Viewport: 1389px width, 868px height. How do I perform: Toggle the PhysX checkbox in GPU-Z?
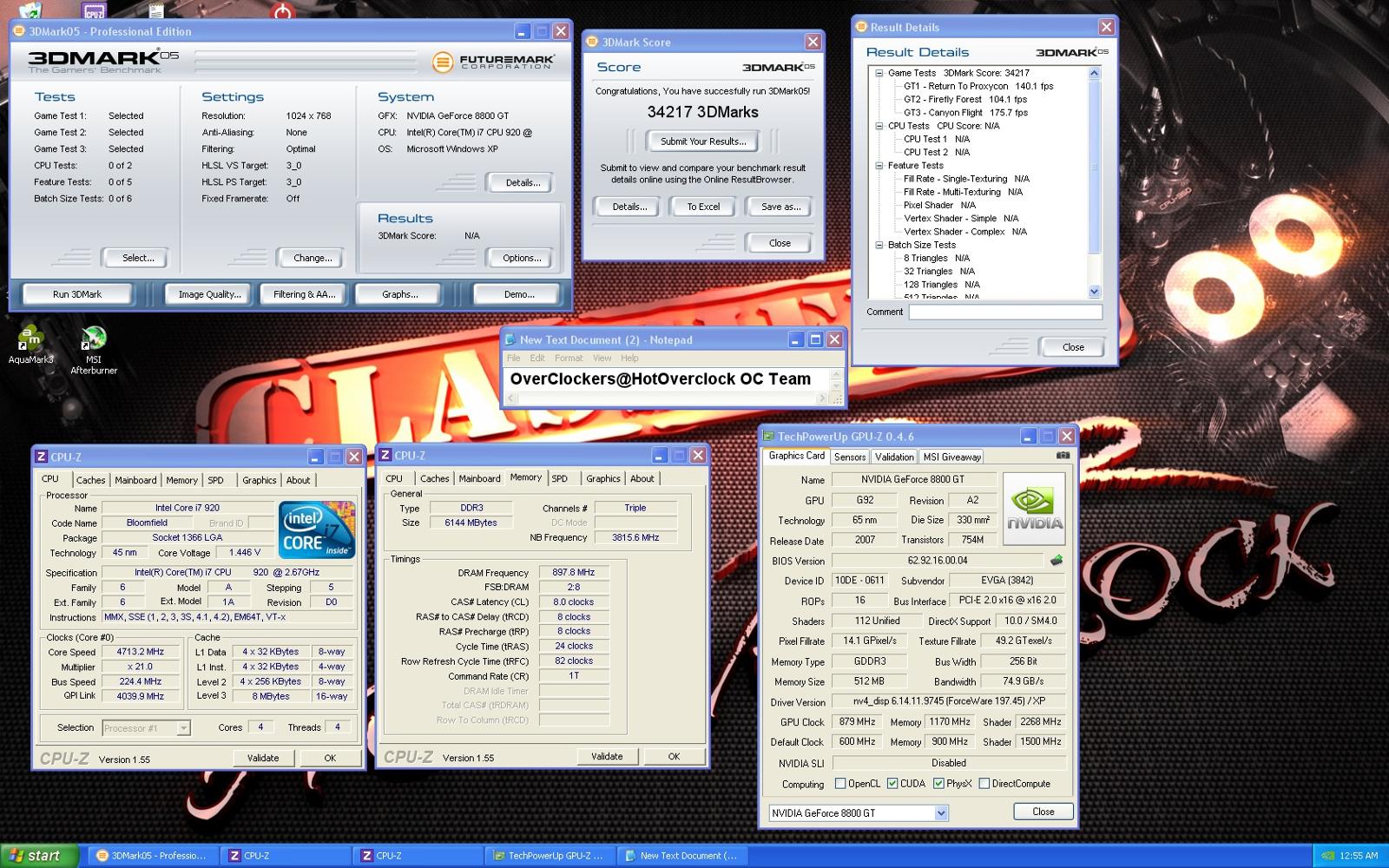938,783
